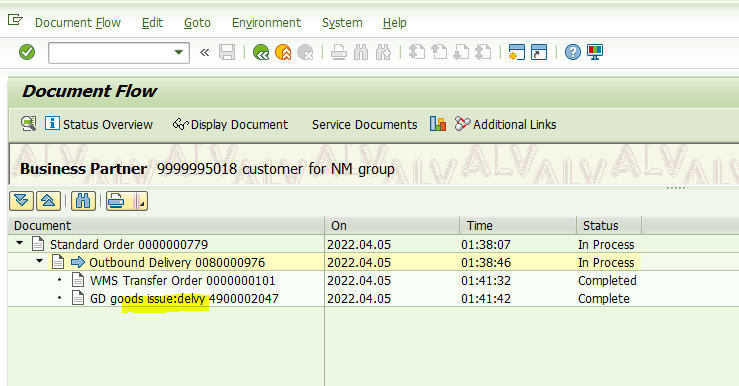Click the Completed status of WMS Transfer Order
This screenshot has height=386, width=739.
coord(607,281)
